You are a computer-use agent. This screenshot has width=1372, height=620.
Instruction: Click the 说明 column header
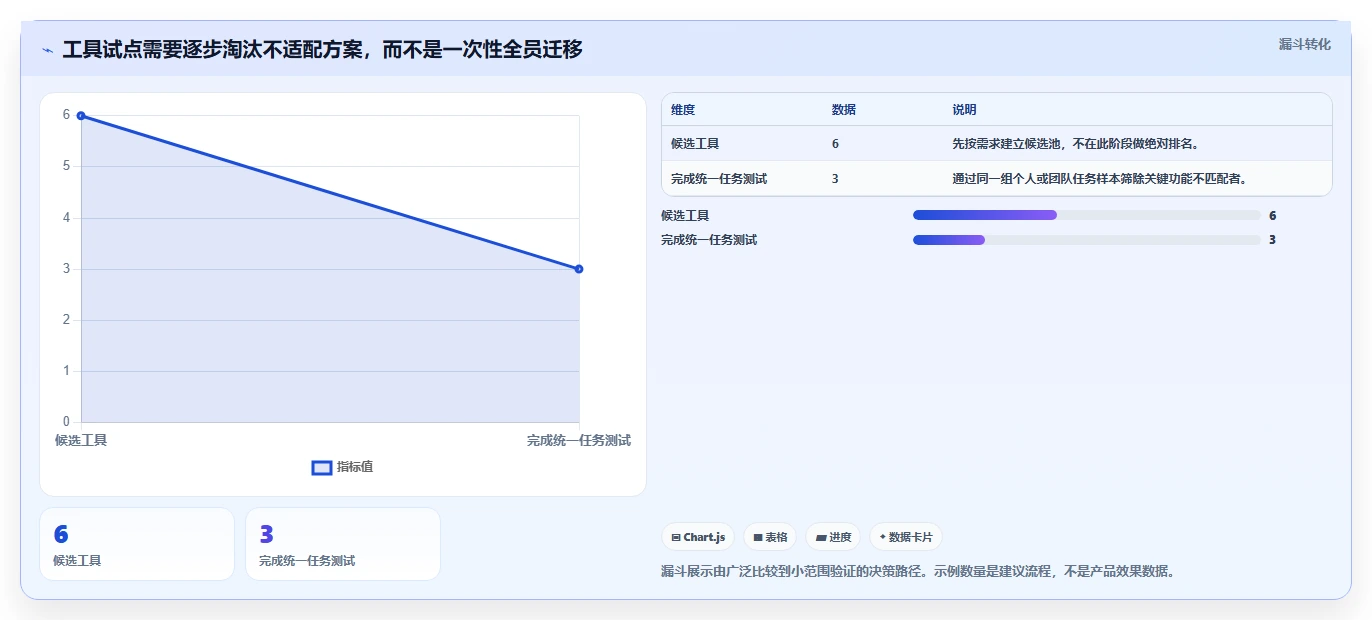[x=964, y=110]
